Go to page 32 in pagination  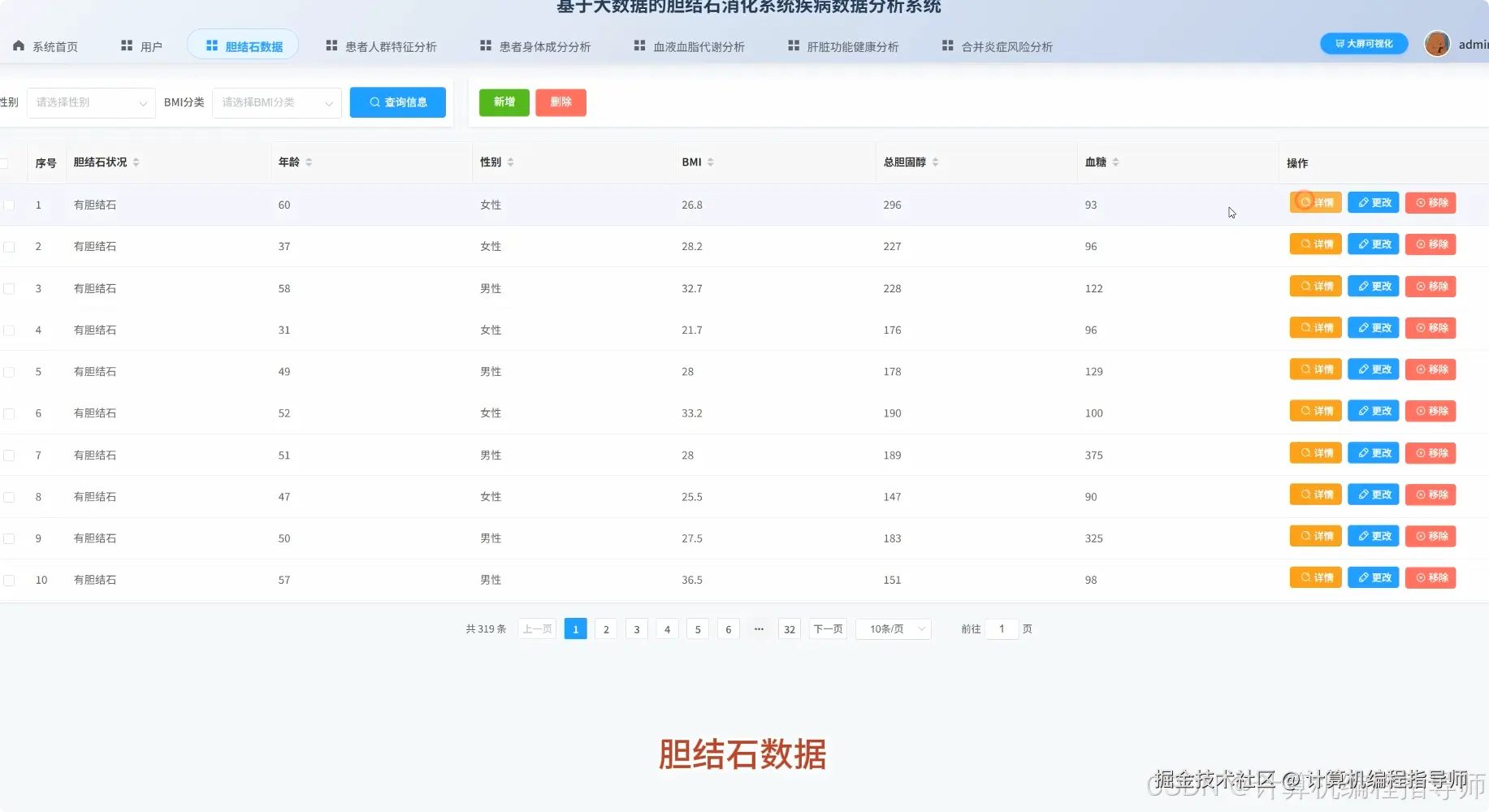(789, 628)
